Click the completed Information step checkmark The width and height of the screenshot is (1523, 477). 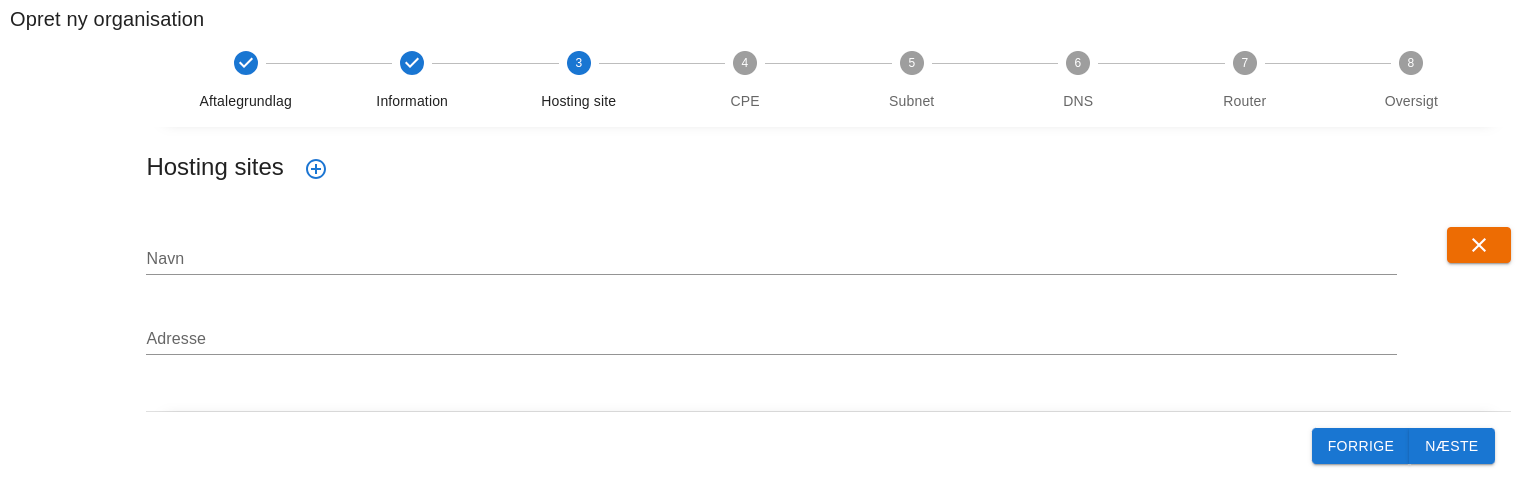point(412,63)
